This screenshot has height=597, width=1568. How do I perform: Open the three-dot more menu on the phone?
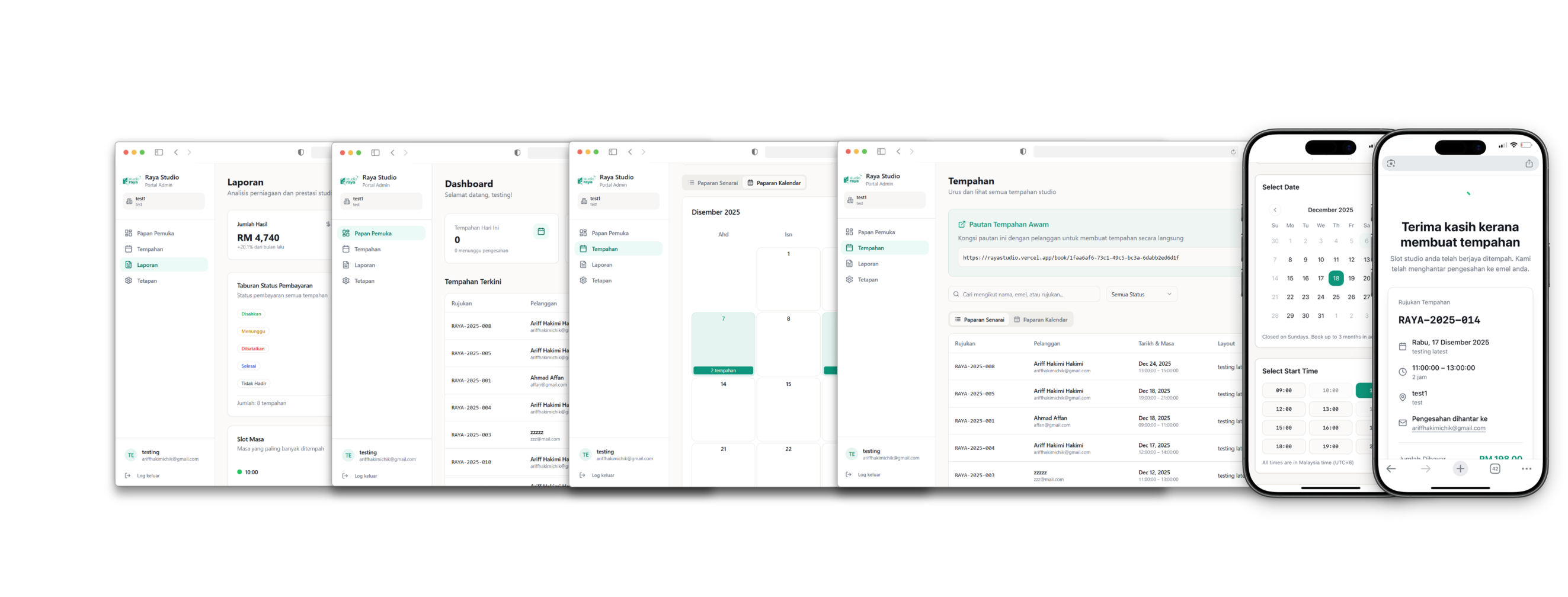tap(1527, 468)
